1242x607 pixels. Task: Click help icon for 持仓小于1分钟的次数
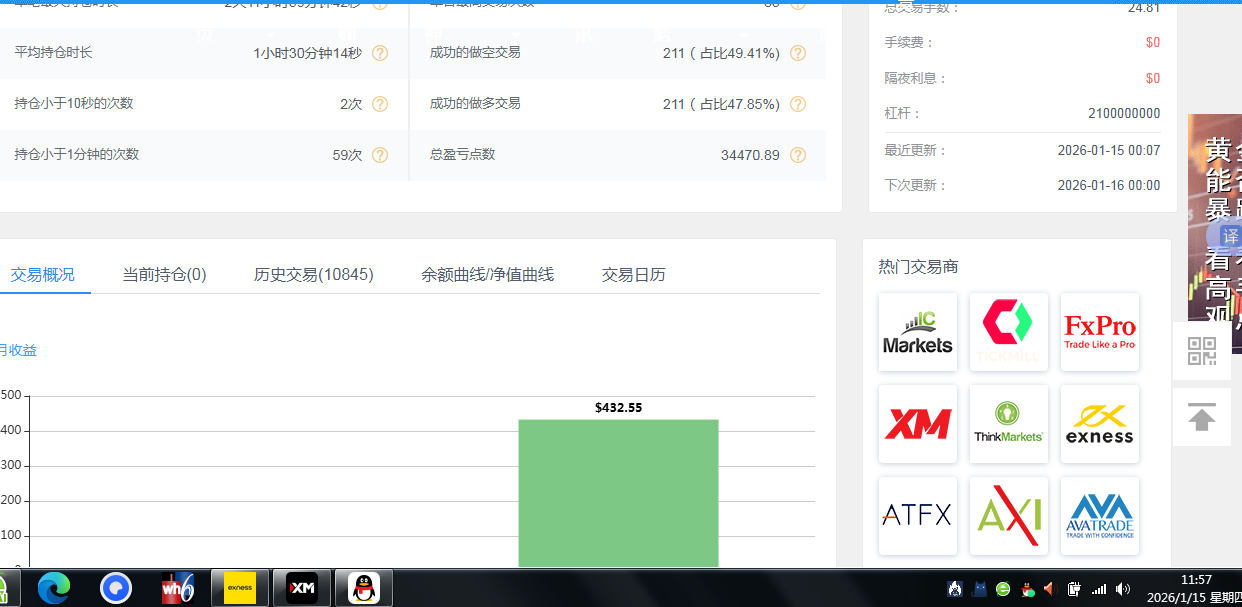click(x=380, y=155)
